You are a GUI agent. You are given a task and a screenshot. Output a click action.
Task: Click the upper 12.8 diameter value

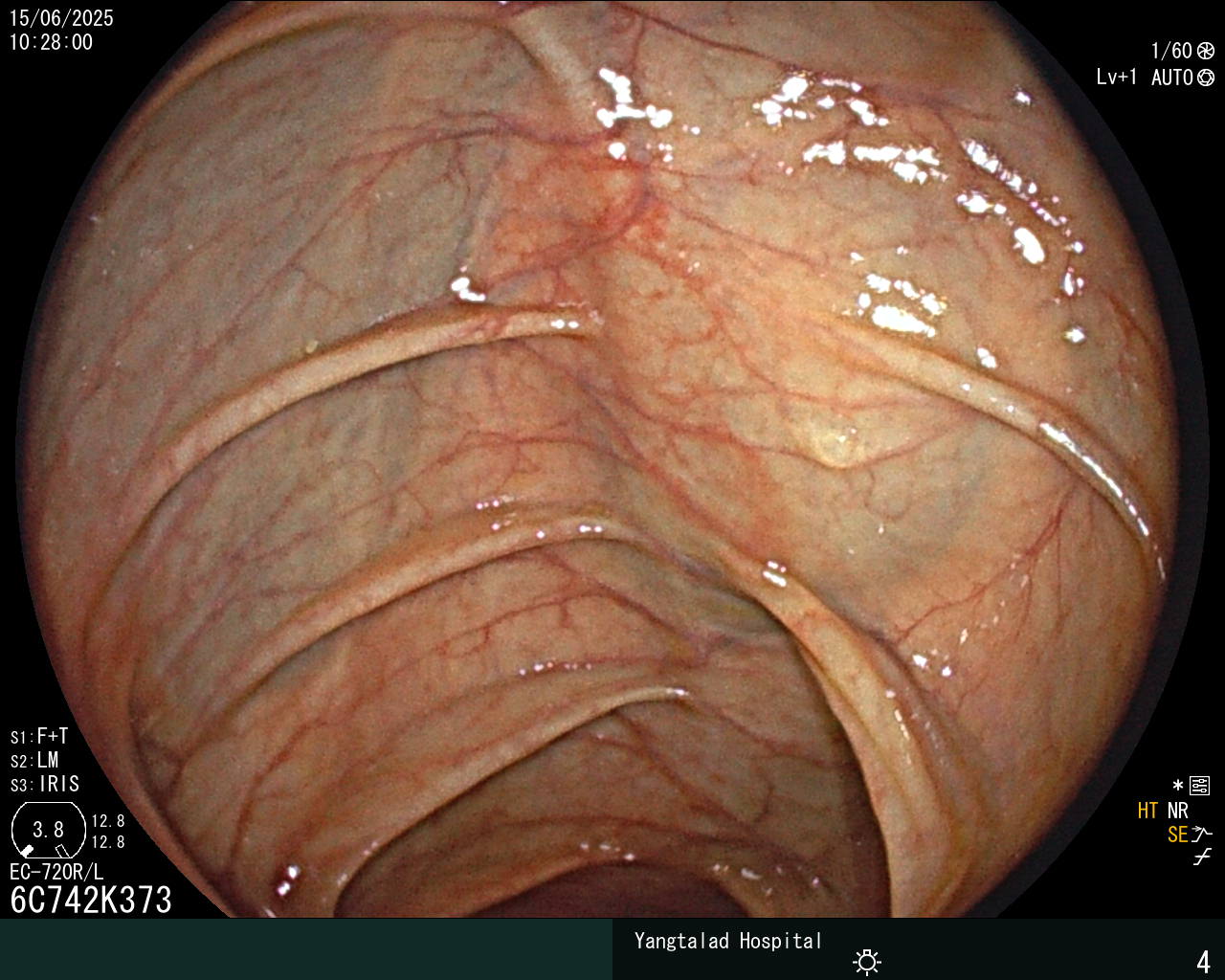(108, 821)
